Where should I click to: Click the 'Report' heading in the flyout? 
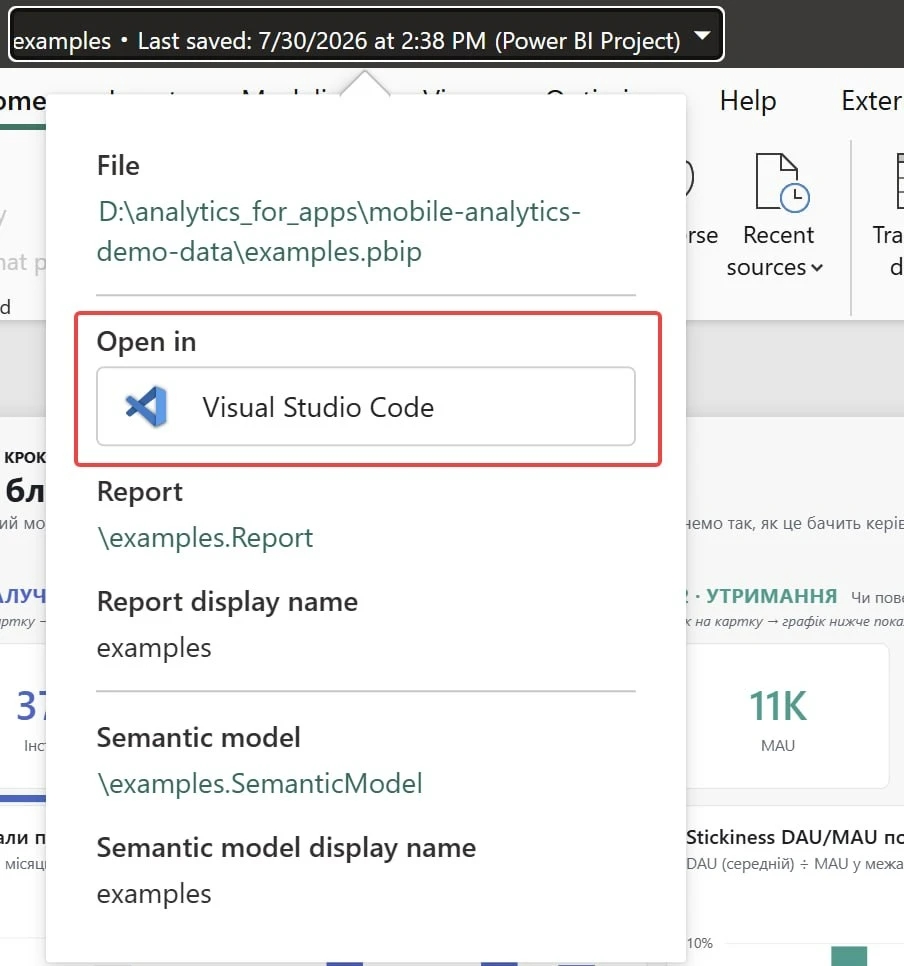pos(140,492)
